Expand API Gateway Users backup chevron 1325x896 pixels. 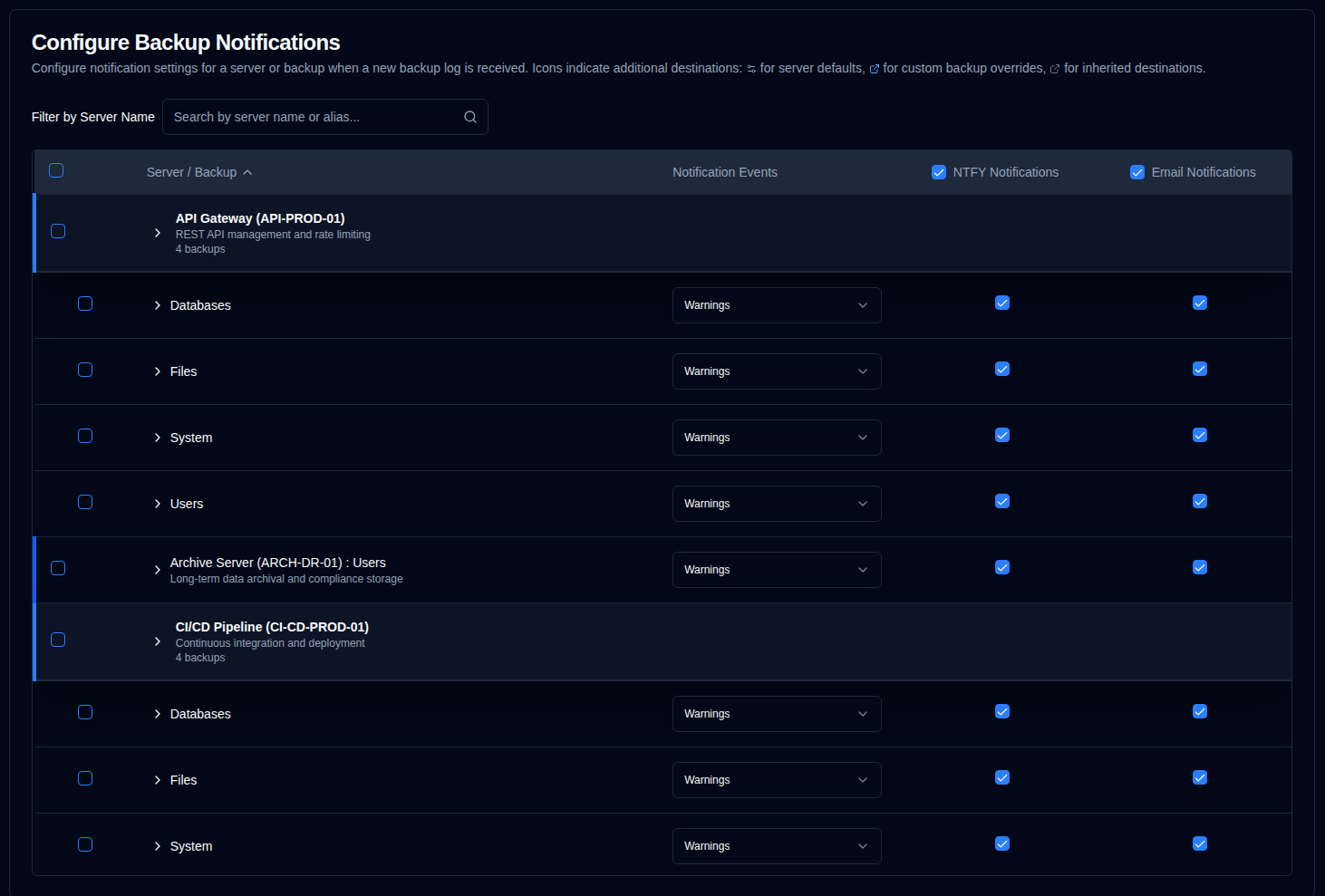click(x=158, y=504)
